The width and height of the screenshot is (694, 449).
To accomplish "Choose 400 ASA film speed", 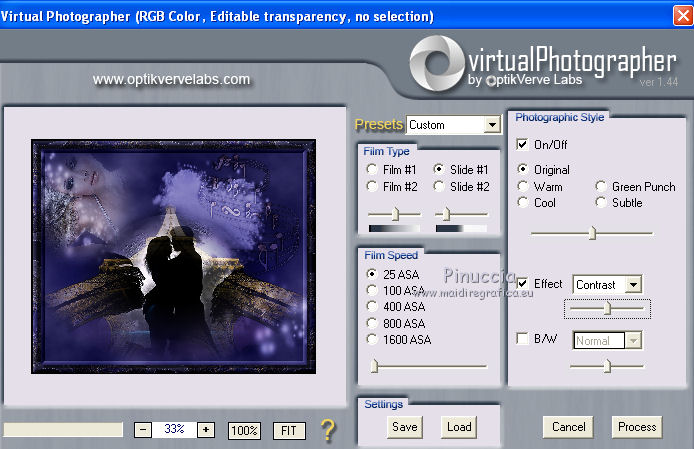I will coord(372,306).
